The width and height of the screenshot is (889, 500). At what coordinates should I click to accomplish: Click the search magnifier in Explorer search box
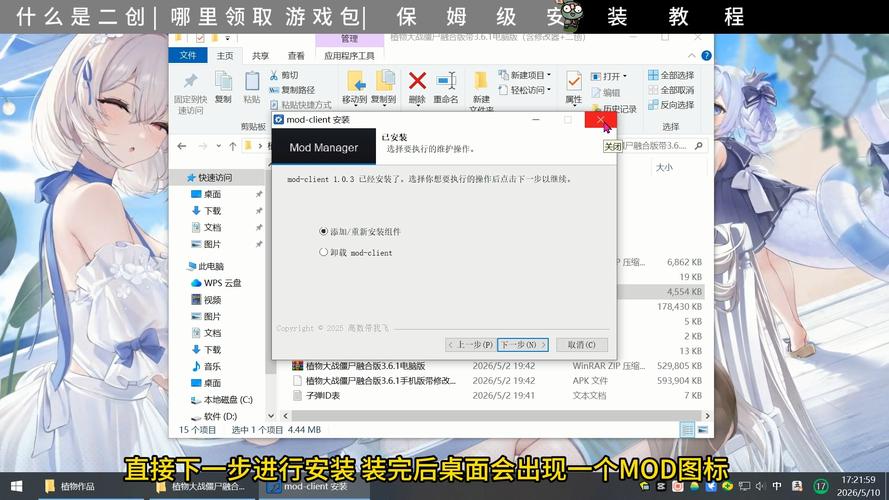(698, 146)
